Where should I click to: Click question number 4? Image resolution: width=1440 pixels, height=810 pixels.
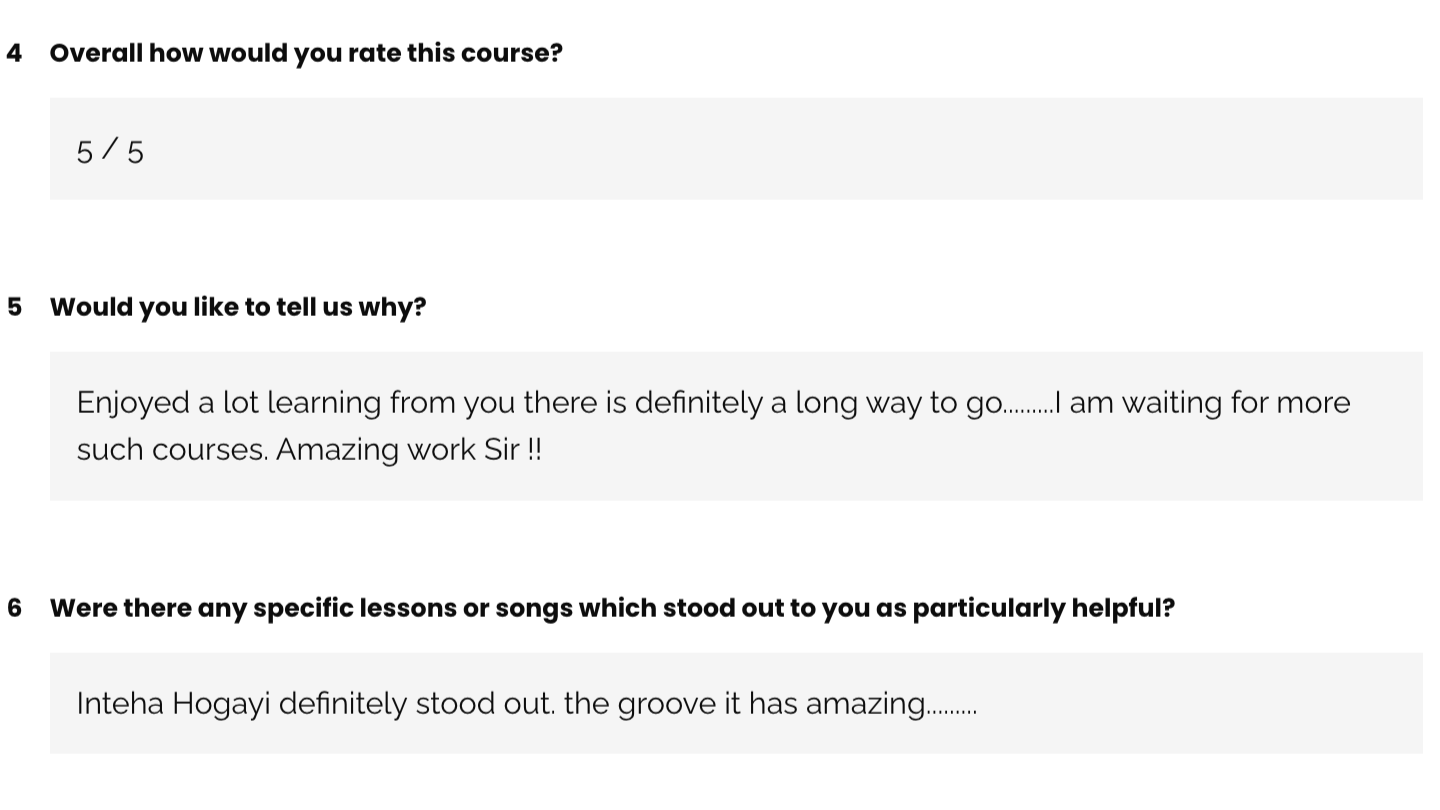click(x=14, y=53)
